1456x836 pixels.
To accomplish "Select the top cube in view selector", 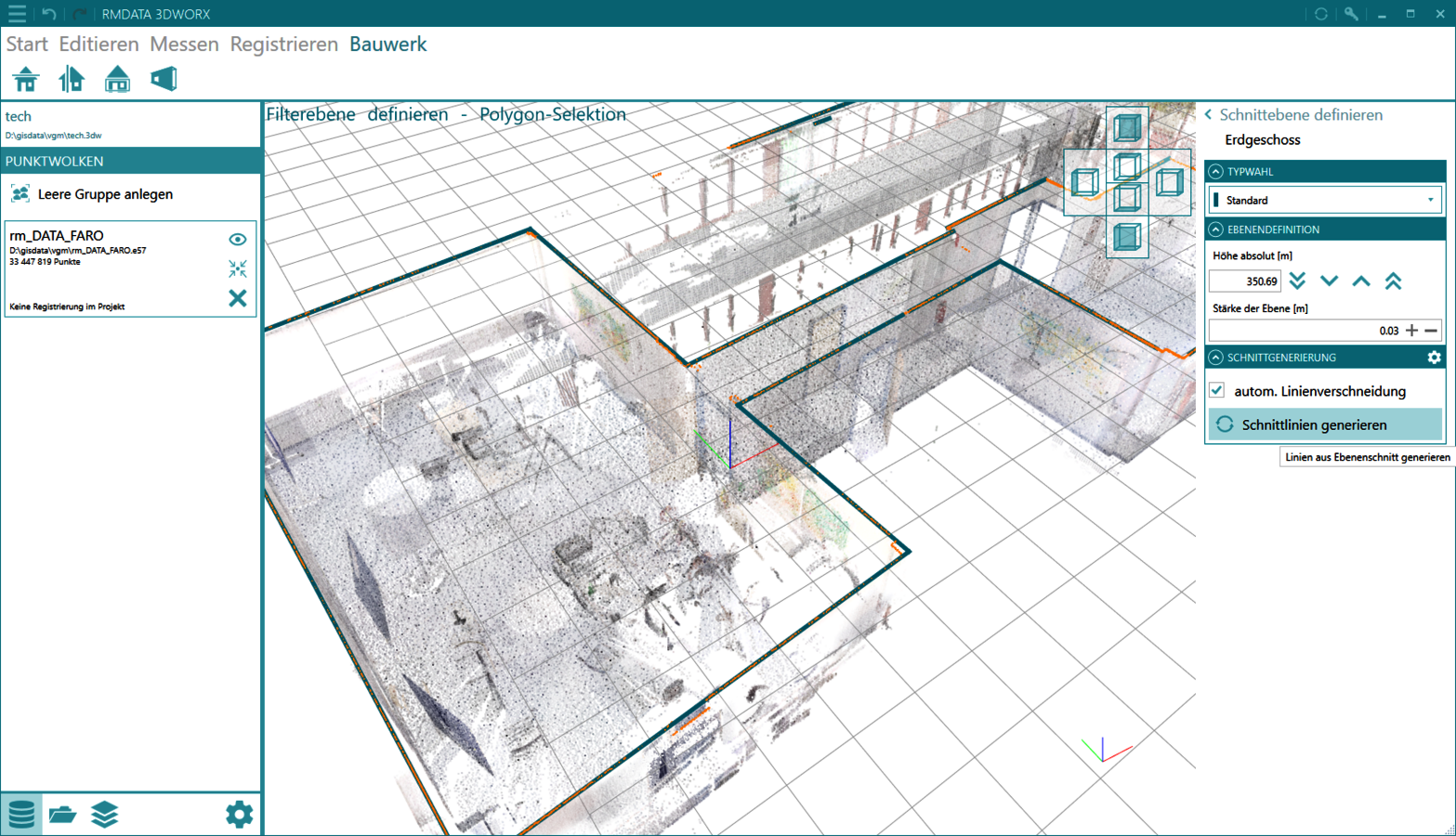I will (1127, 127).
